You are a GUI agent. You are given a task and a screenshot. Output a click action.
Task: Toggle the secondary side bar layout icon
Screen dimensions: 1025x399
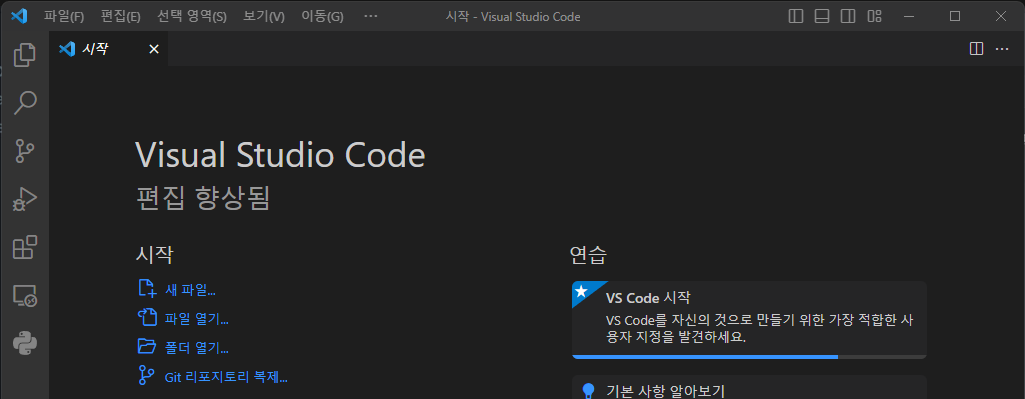[848, 16]
